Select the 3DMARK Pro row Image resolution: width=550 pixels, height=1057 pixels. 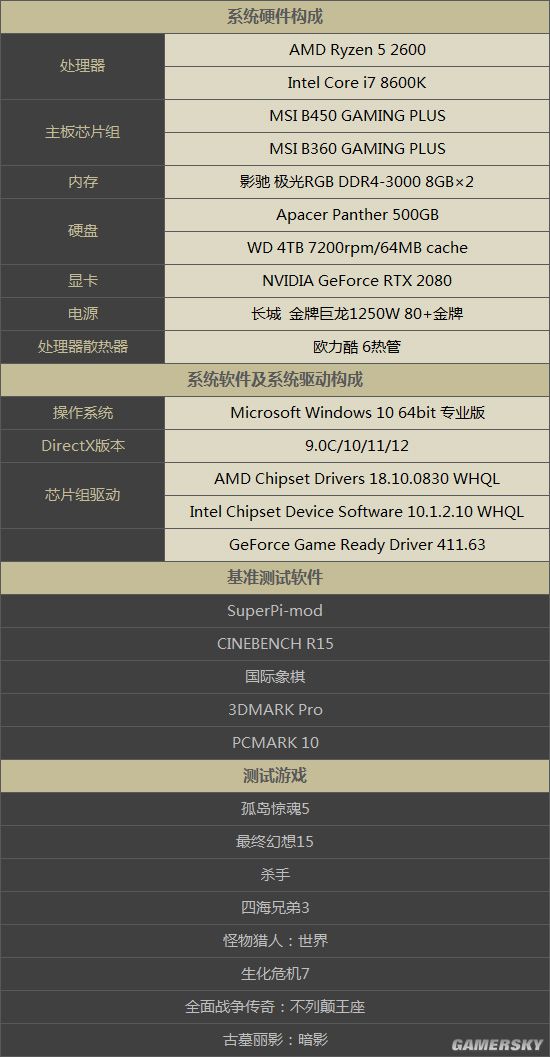coord(275,711)
